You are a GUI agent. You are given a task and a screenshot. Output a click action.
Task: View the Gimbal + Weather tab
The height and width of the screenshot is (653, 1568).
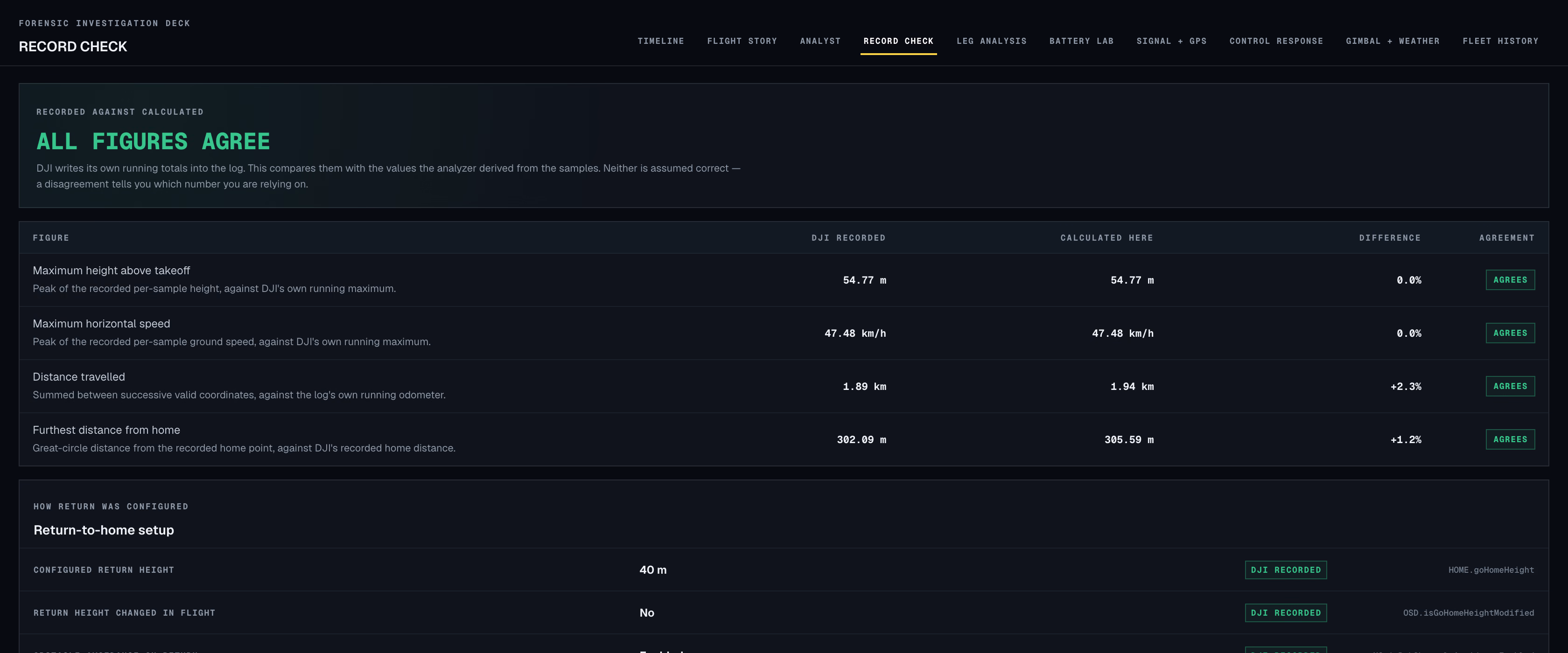pos(1393,41)
